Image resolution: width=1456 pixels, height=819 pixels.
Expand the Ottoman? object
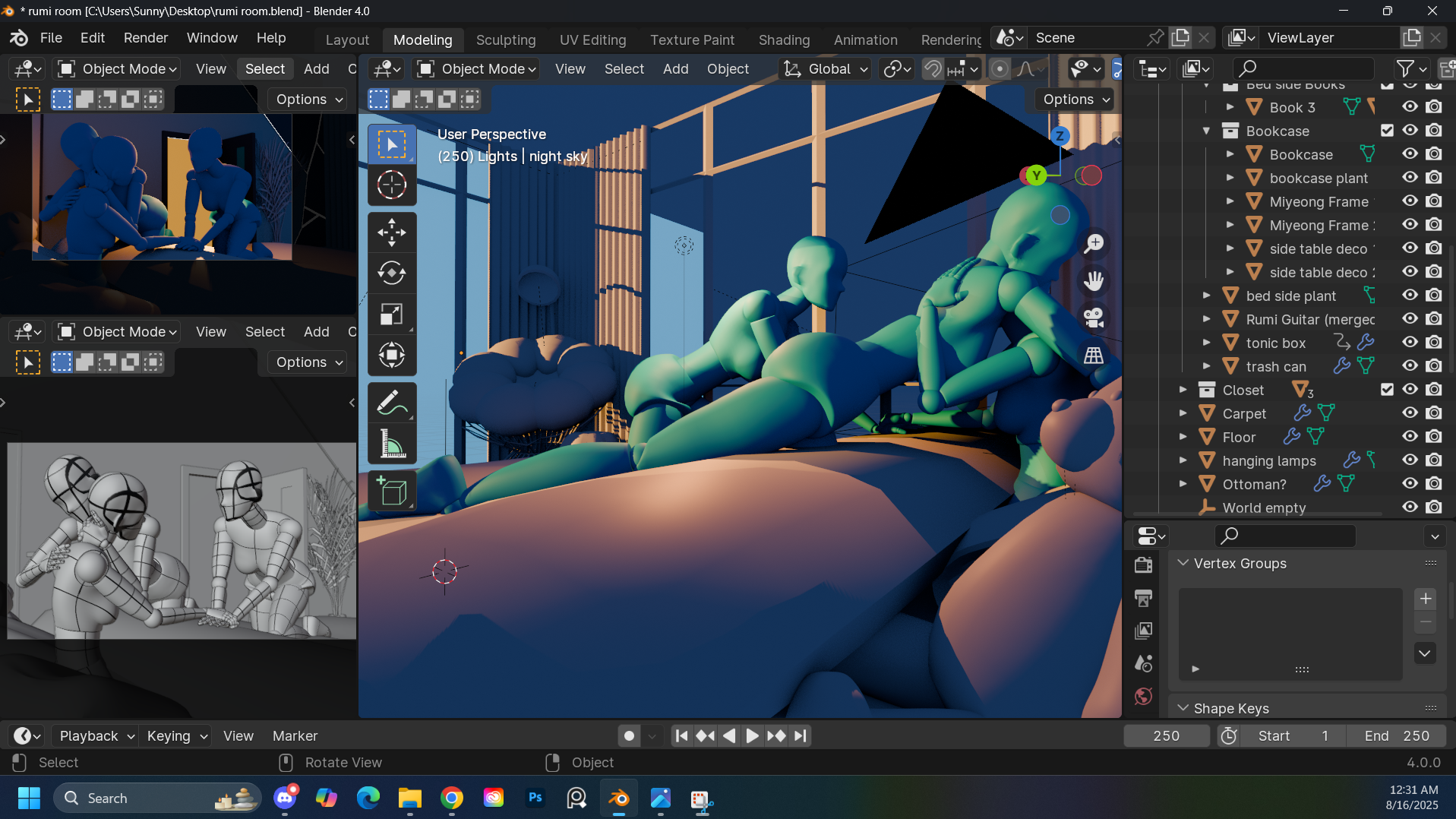[x=1183, y=484]
